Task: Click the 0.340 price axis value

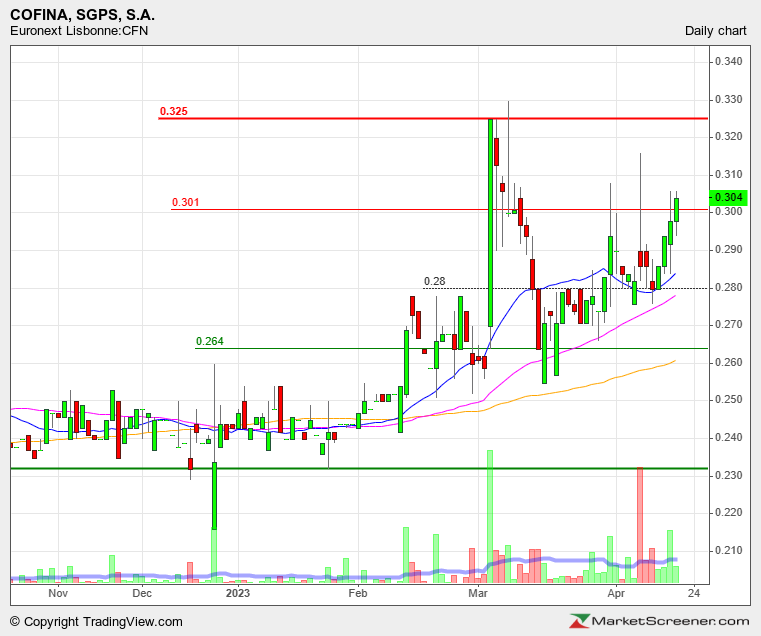Action: [x=728, y=62]
